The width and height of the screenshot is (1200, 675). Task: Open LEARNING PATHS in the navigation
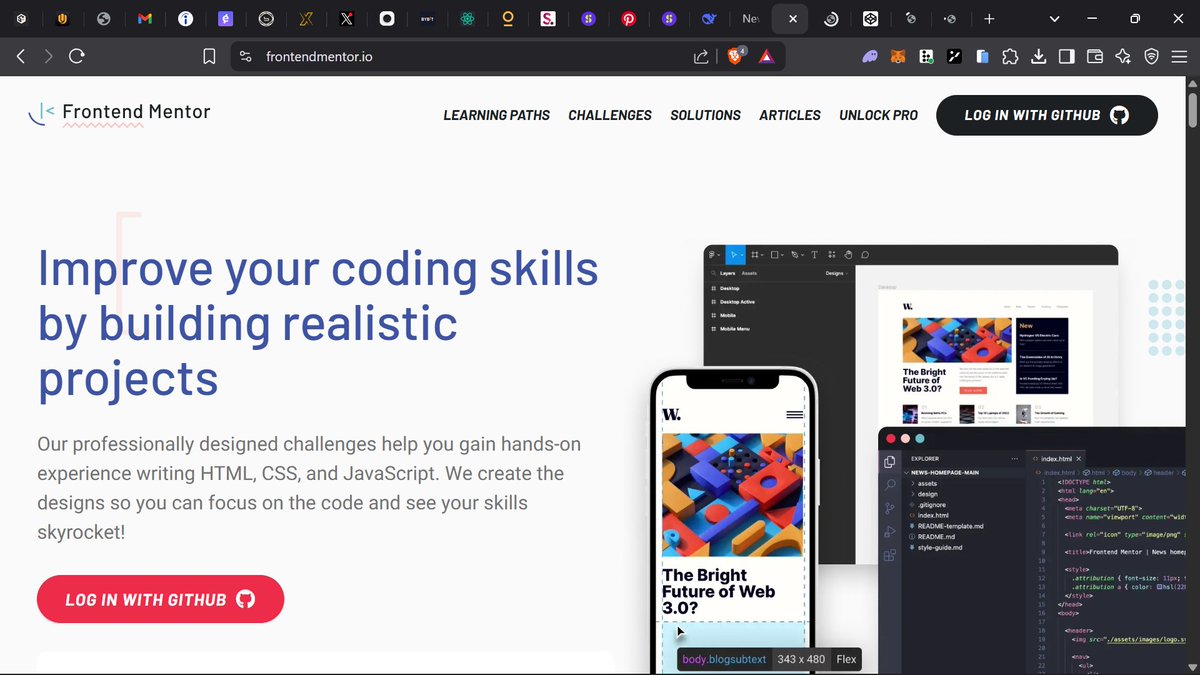click(497, 115)
